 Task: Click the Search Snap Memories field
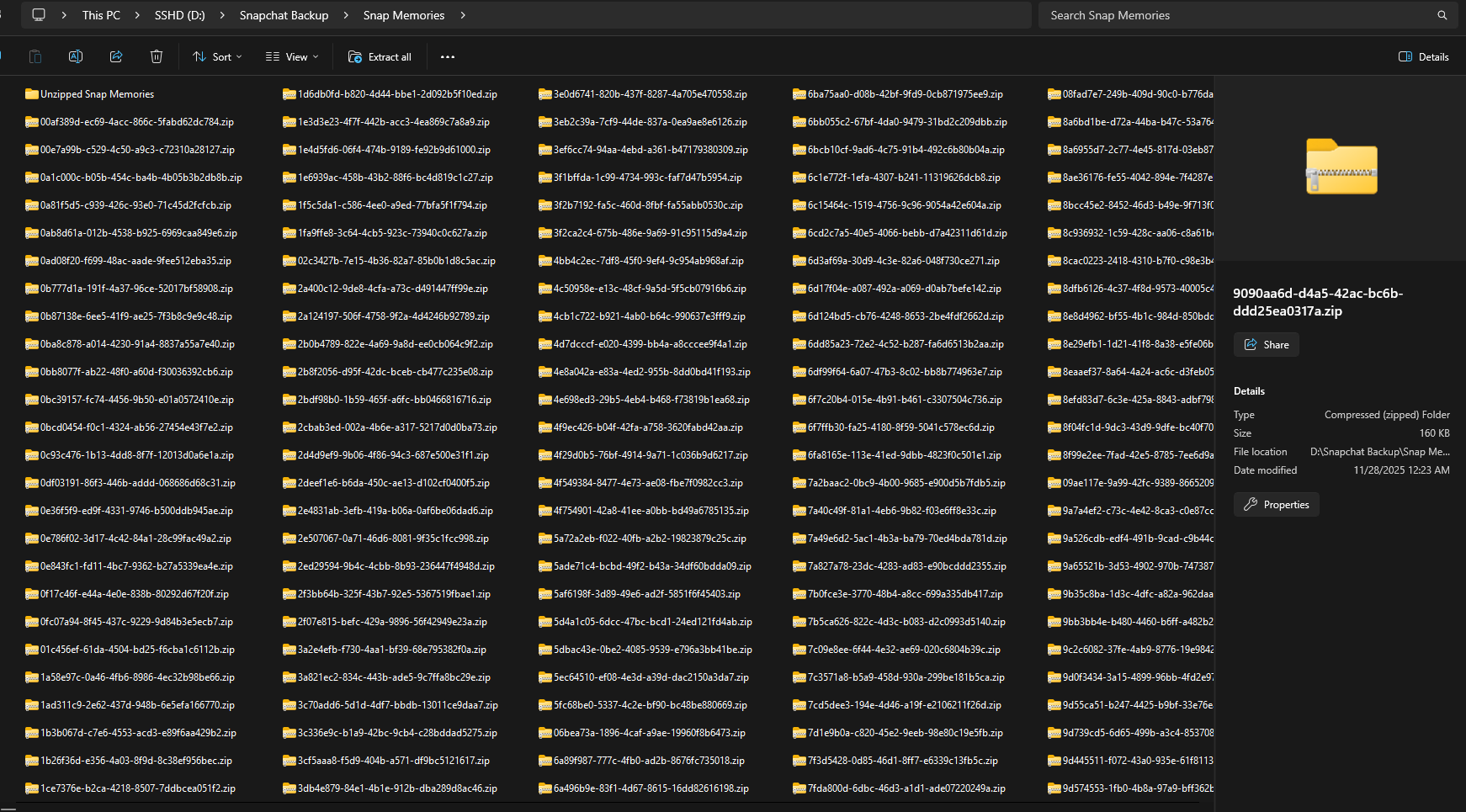coord(1178,14)
